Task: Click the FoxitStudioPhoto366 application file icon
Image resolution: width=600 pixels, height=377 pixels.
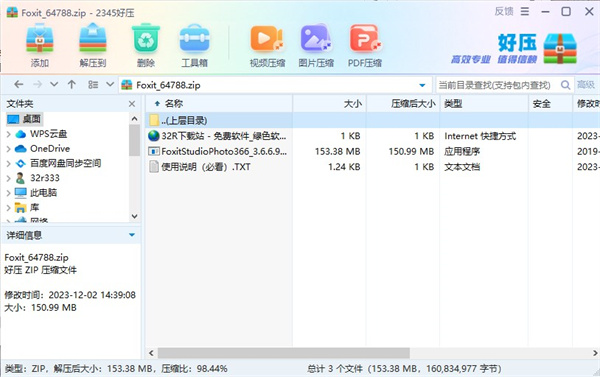Action: click(x=154, y=152)
